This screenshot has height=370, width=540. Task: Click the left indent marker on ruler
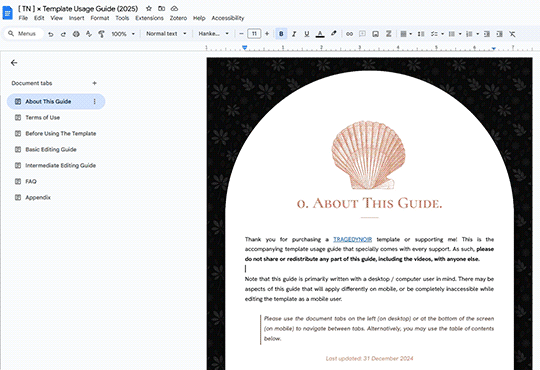click(245, 47)
